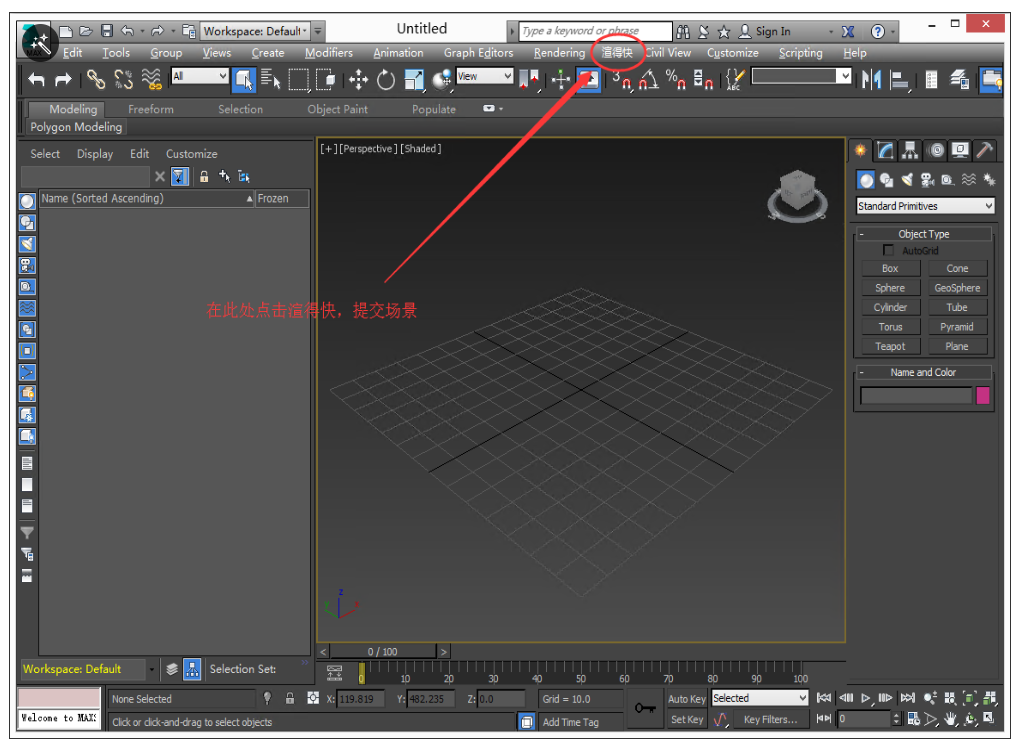
Task: Click the magenta object color swatch
Action: pos(983,396)
